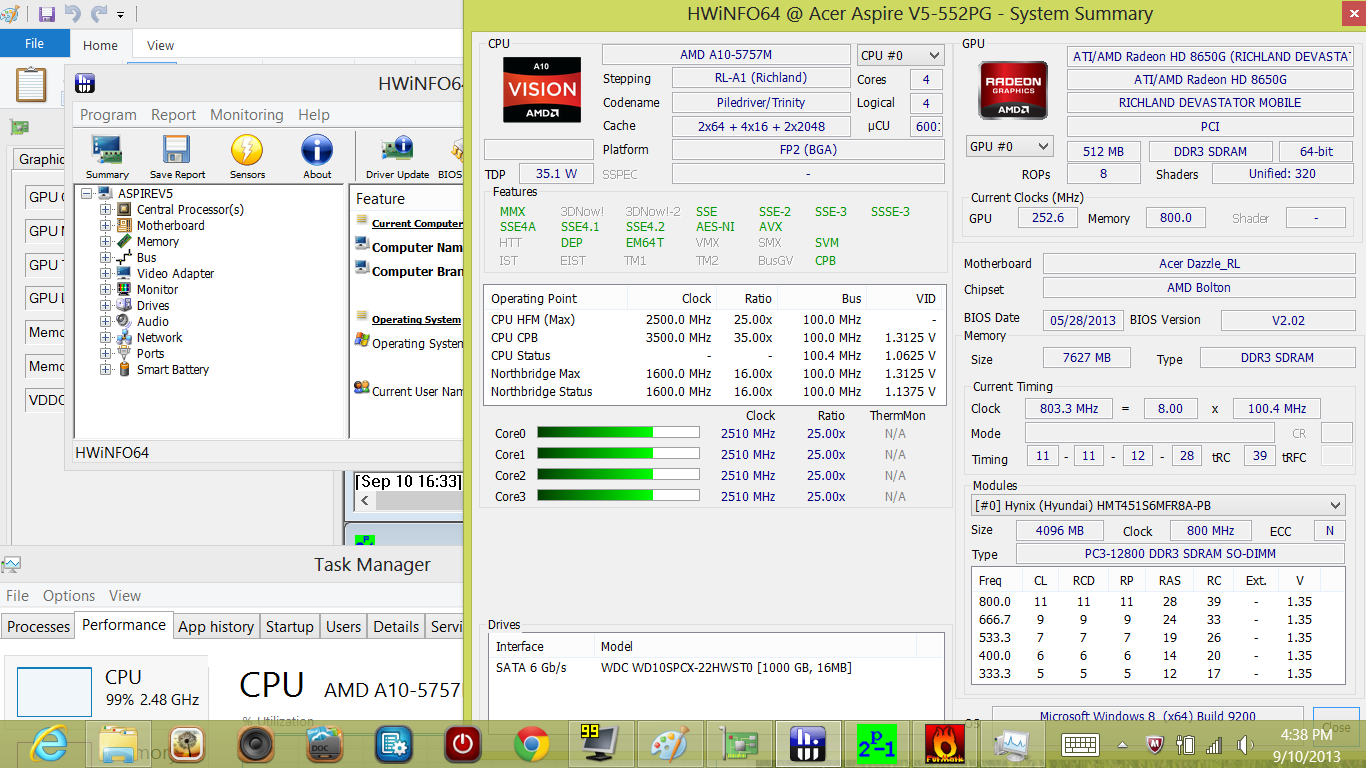Switch to Paint via taskbar palette icon
1366x768 pixels.
(x=669, y=744)
